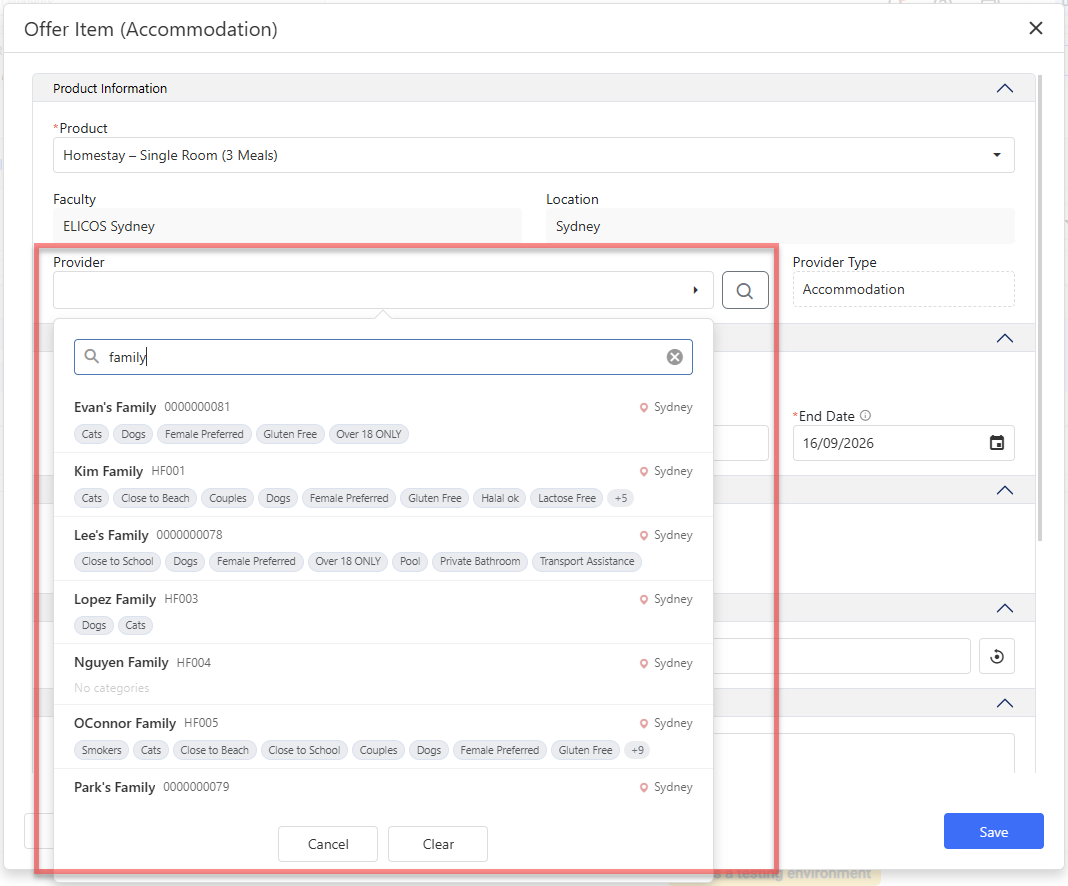This screenshot has width=1068, height=886.
Task: Click Pool tag on Lee's Family
Action: (x=410, y=561)
